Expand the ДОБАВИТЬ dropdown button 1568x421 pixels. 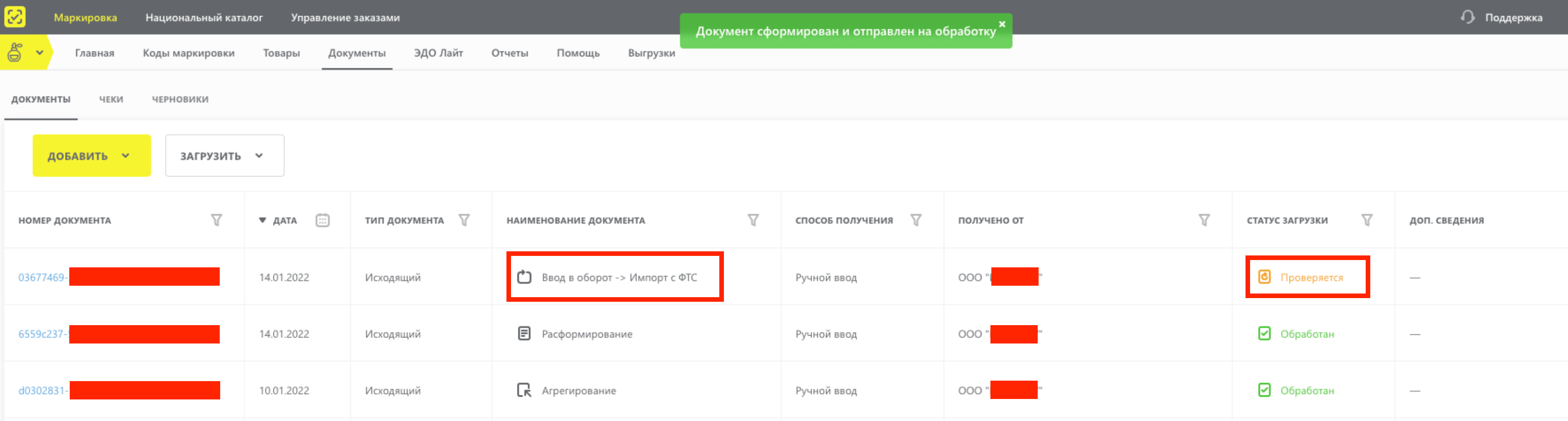coord(91,156)
